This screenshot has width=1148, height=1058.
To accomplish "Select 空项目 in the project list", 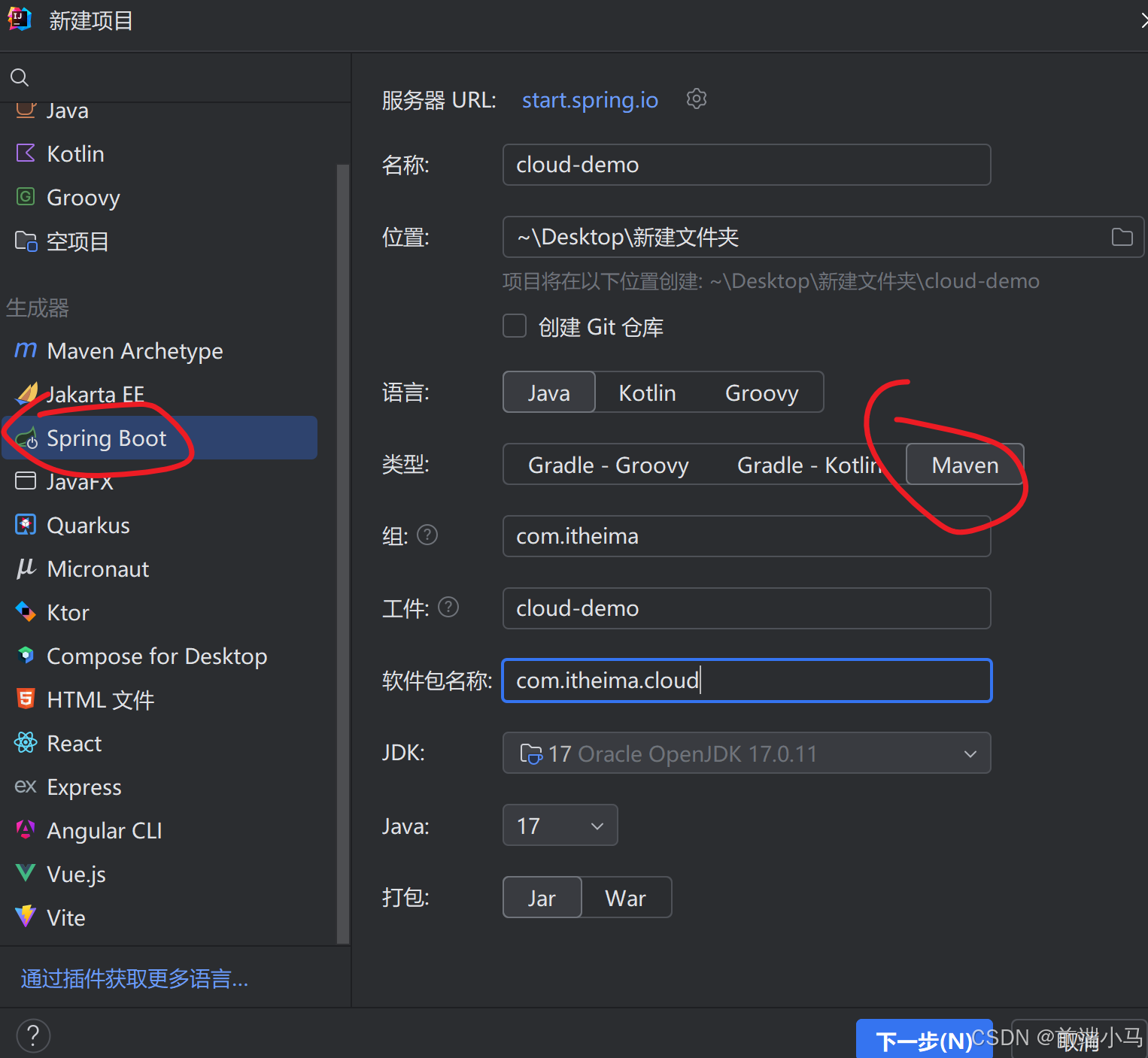I will coord(159,241).
